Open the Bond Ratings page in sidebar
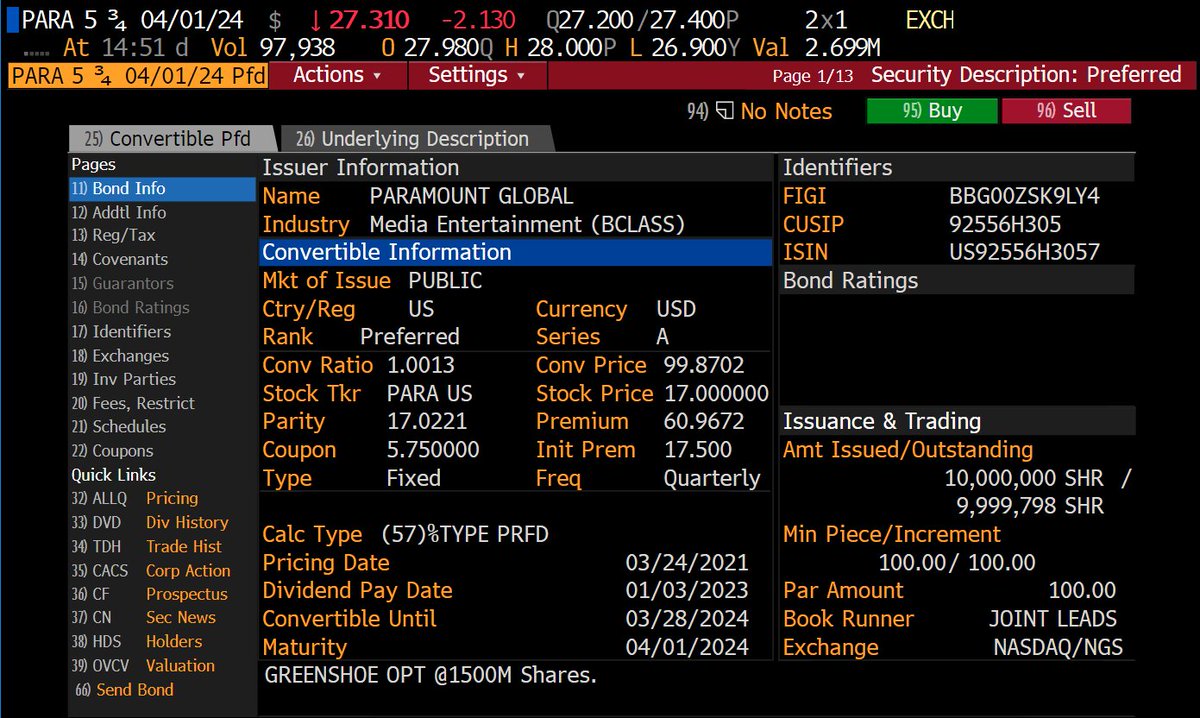The height and width of the screenshot is (718, 1200). tap(130, 307)
